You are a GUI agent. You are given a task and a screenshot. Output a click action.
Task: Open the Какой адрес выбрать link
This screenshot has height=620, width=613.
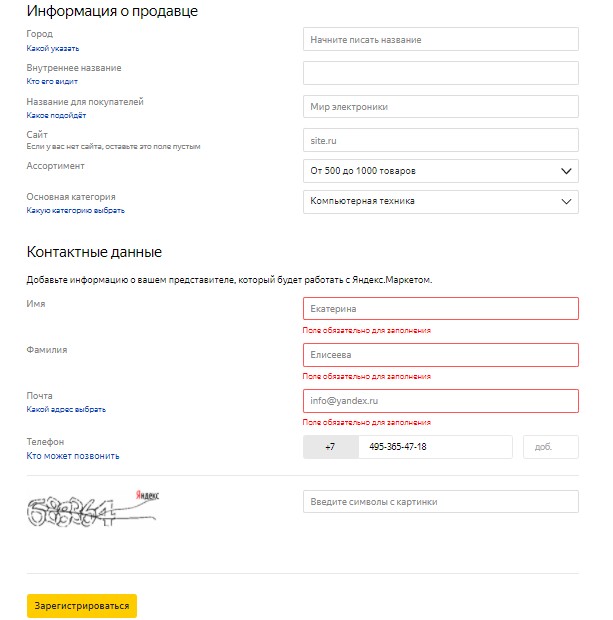coord(66,409)
